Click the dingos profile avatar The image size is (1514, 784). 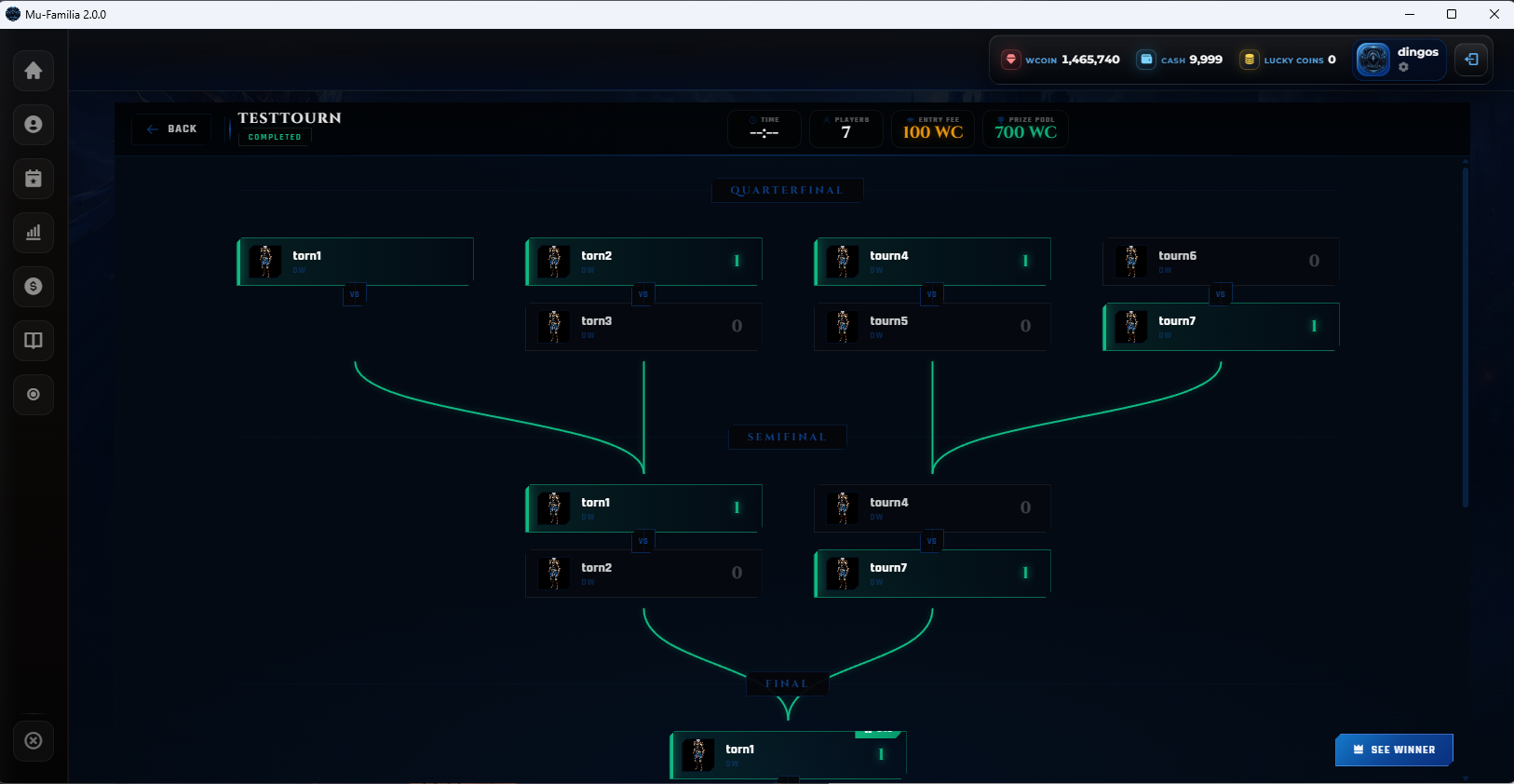[x=1372, y=60]
